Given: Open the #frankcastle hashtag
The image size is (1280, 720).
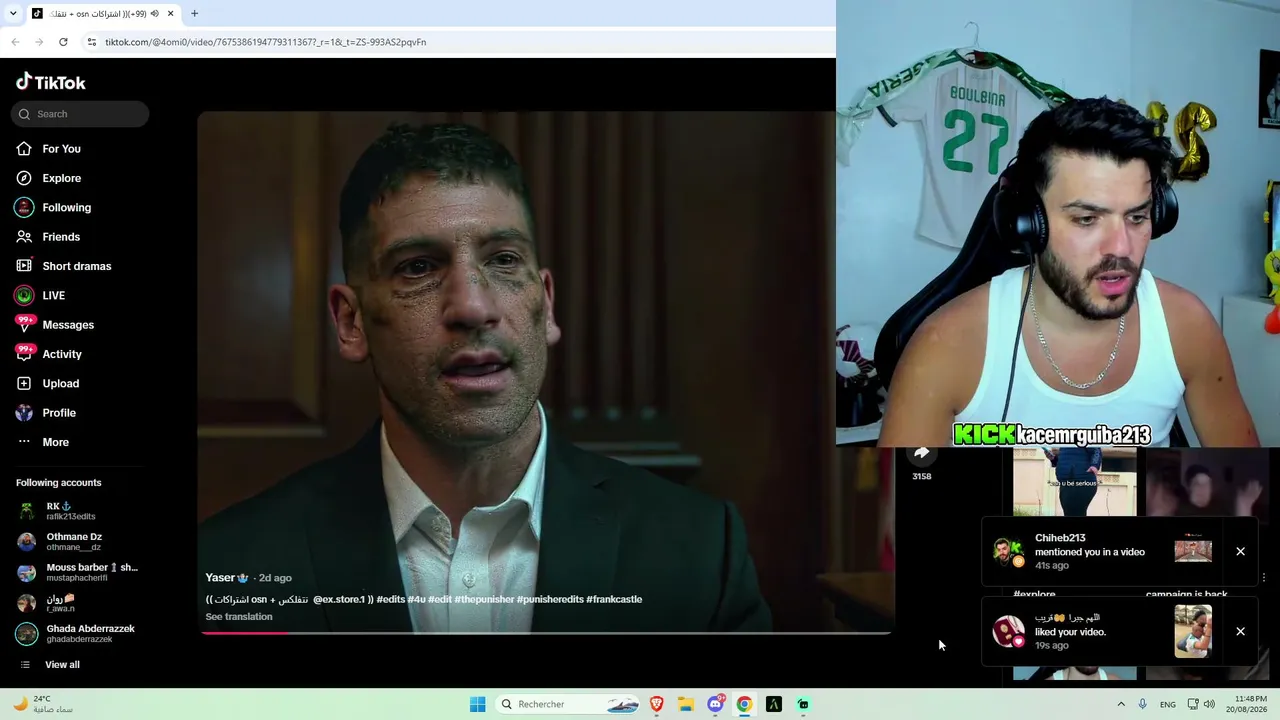Looking at the screenshot, I should 614,599.
